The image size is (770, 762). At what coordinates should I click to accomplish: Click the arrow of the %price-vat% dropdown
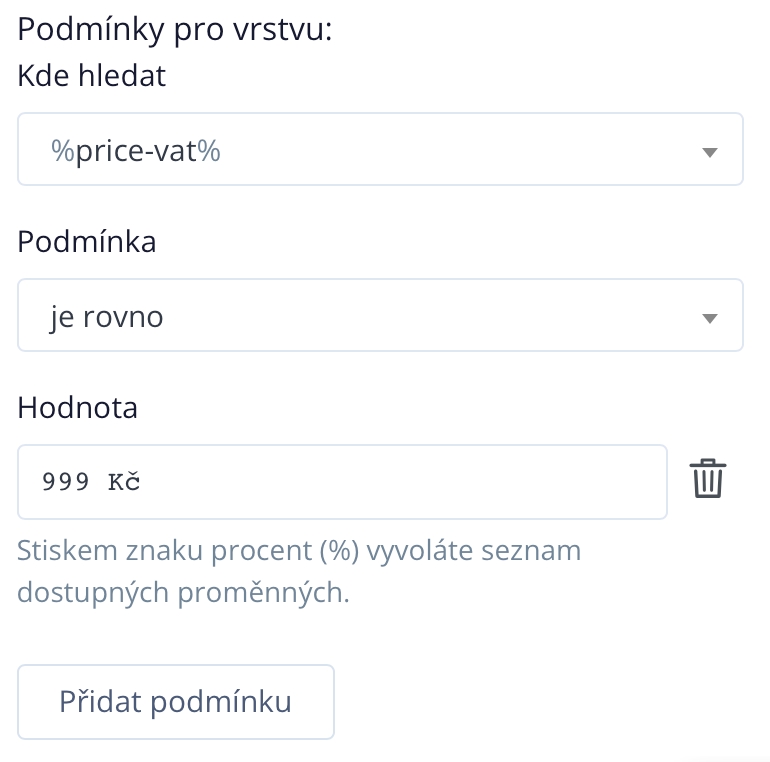point(710,152)
